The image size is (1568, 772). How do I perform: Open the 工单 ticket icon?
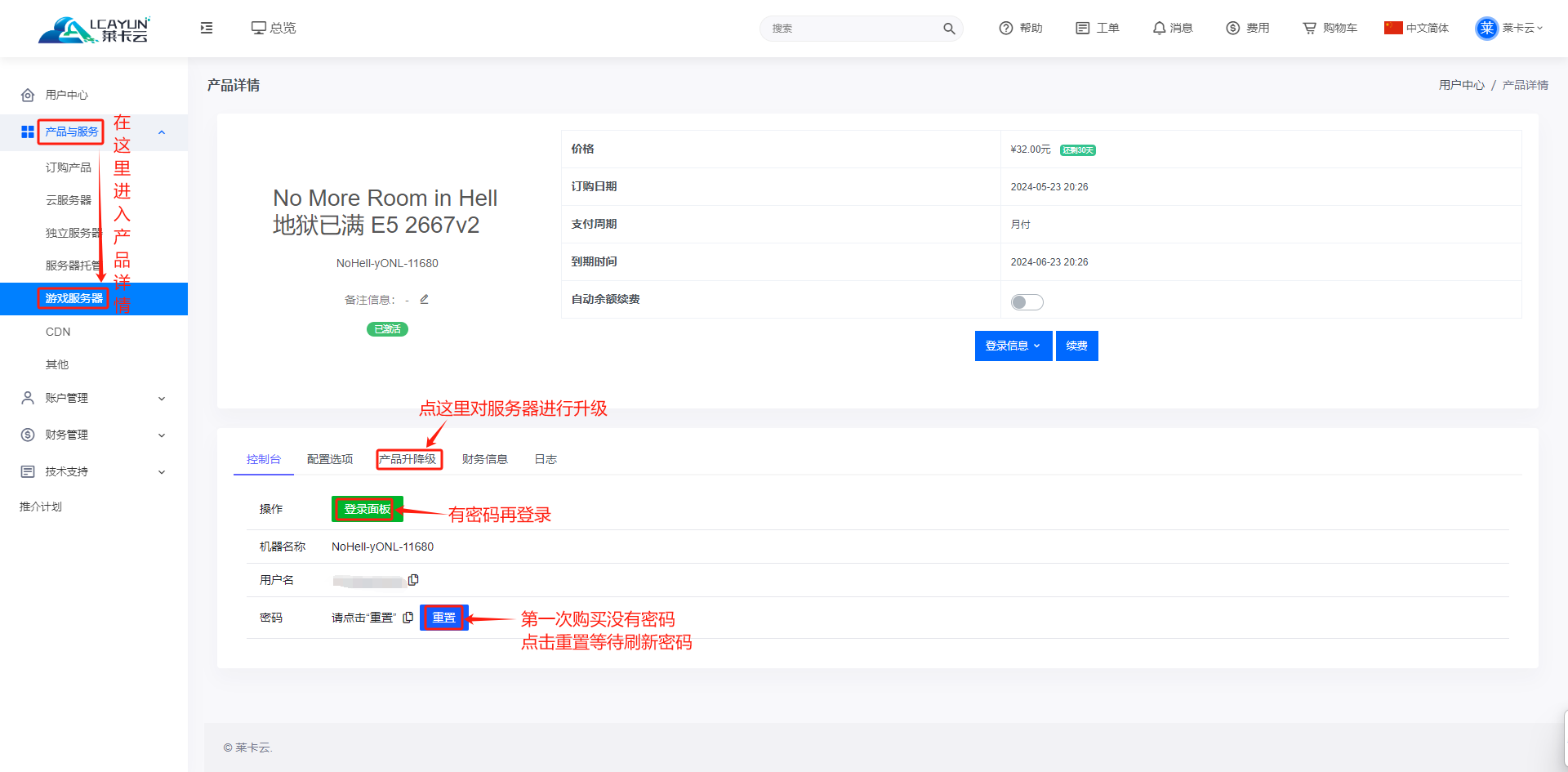point(1083,28)
